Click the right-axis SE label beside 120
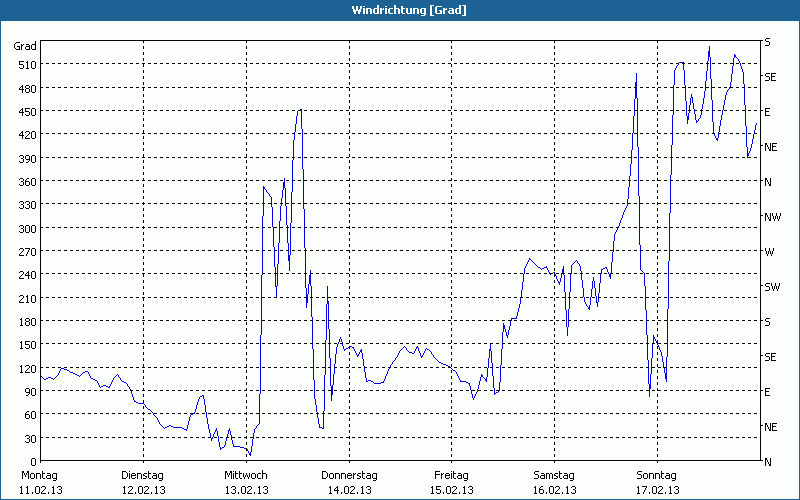This screenshot has height=500, width=800. pyautogui.click(x=770, y=357)
